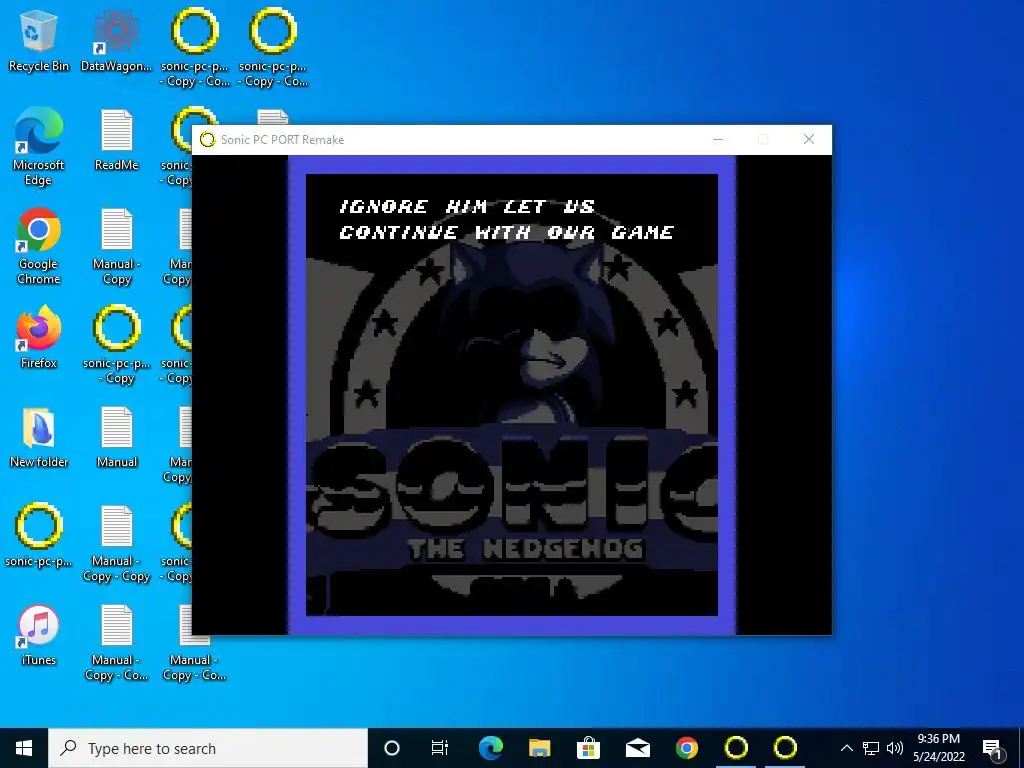This screenshot has width=1024, height=768.
Task: Select the 'sonic-pc-p... - Copy' icon beside Firefox
Action: point(116,345)
